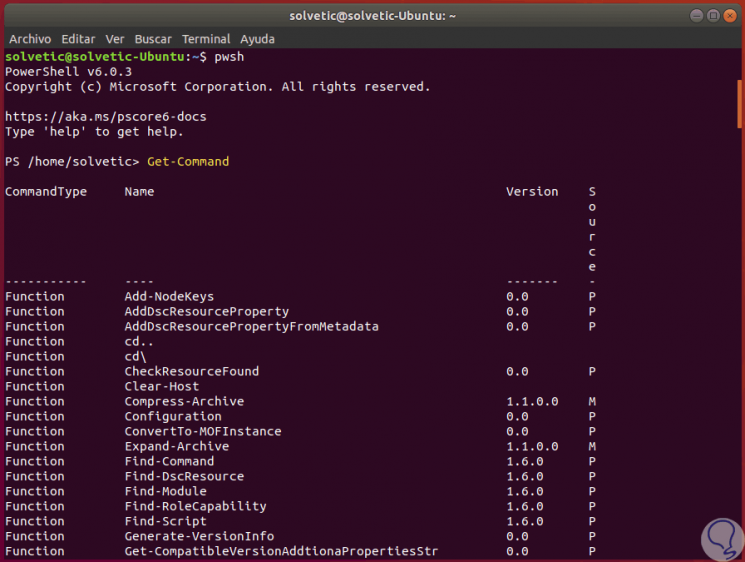Open the Ayuda menu
745x562 pixels.
(257, 39)
